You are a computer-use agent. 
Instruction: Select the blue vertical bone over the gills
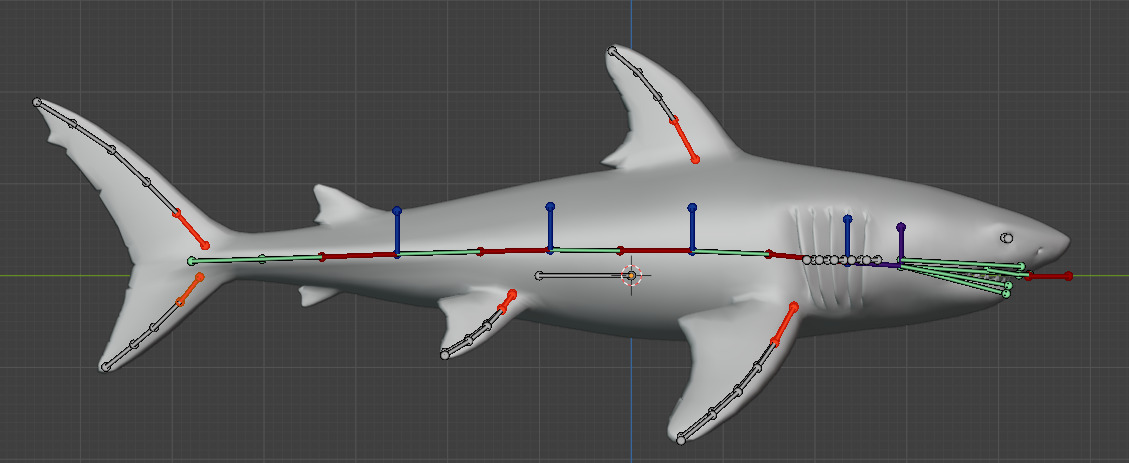847,241
